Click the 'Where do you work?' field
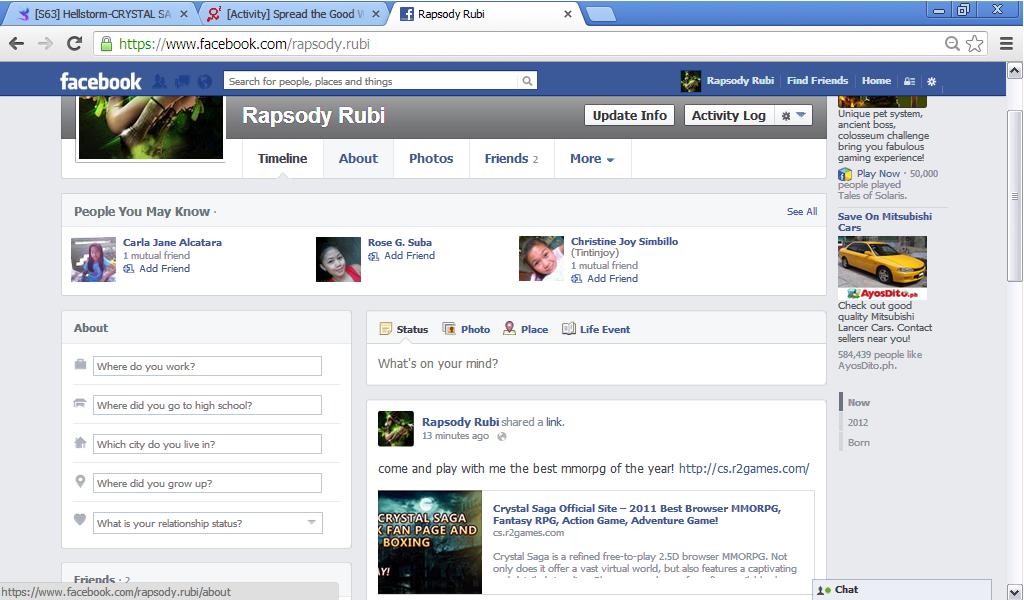Image resolution: width=1024 pixels, height=600 pixels. pyautogui.click(x=207, y=366)
